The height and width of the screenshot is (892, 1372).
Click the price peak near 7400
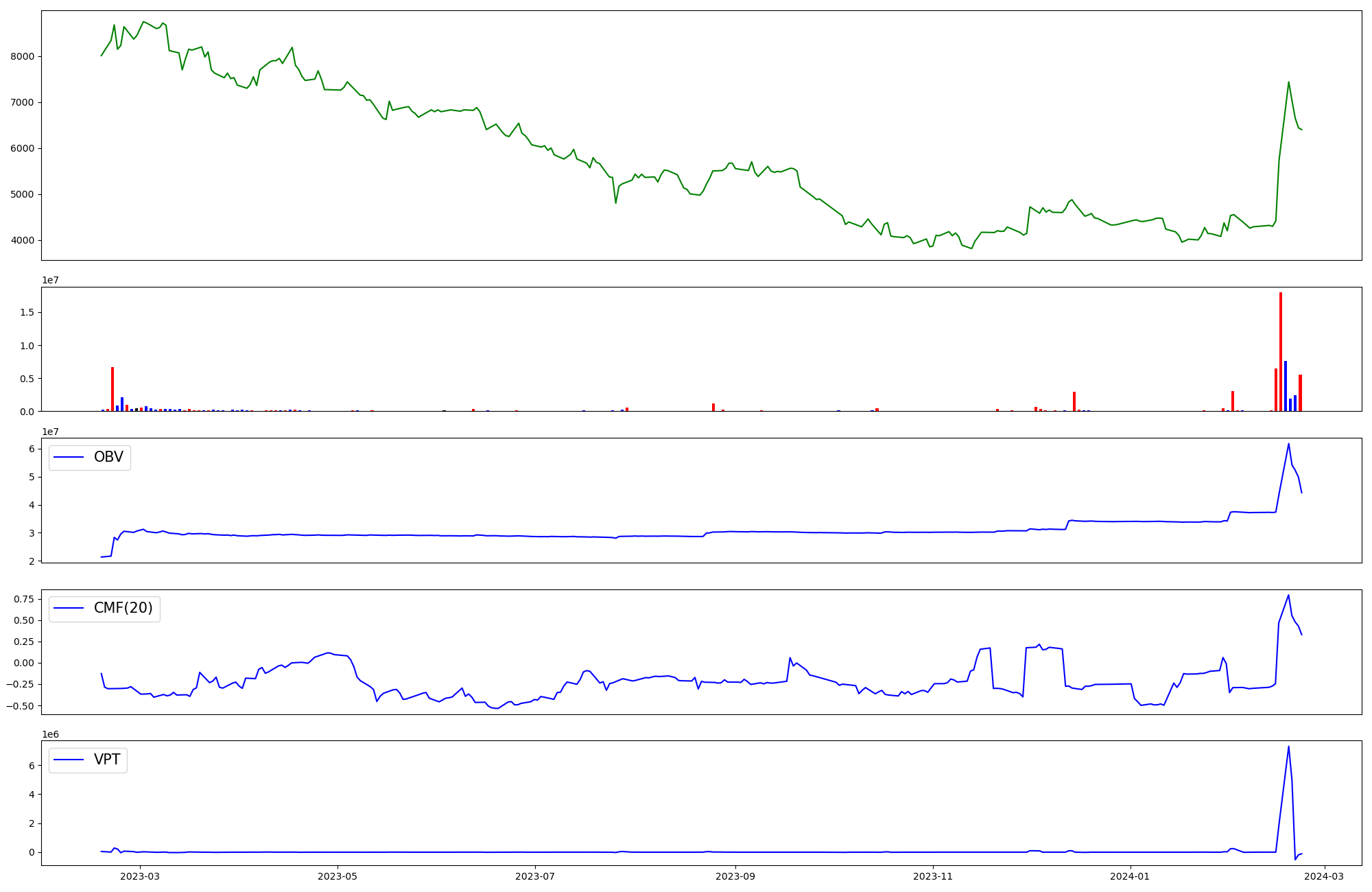(x=1288, y=82)
